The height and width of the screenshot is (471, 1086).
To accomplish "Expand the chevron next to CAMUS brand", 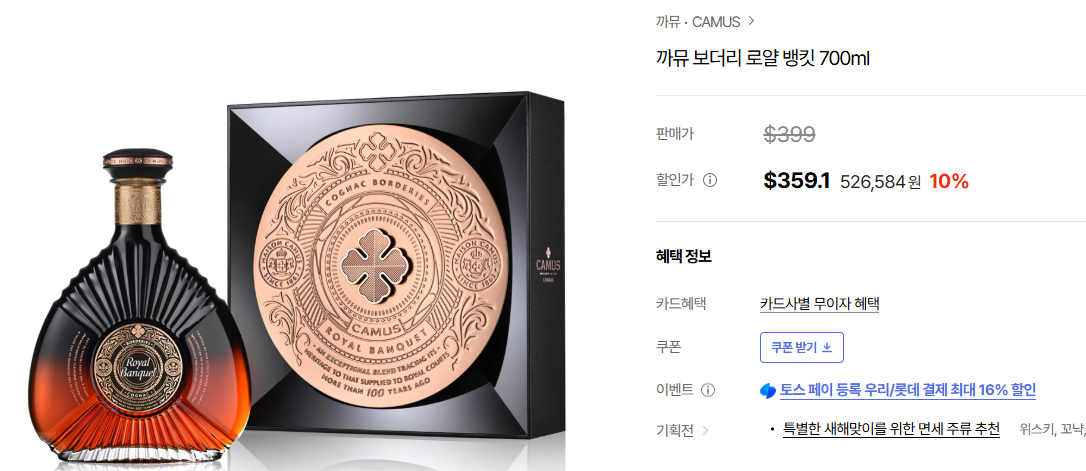I will [x=751, y=21].
